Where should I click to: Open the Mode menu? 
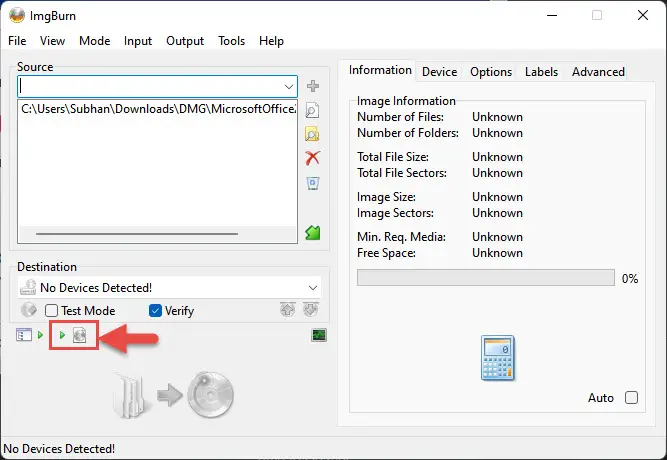[x=94, y=41]
